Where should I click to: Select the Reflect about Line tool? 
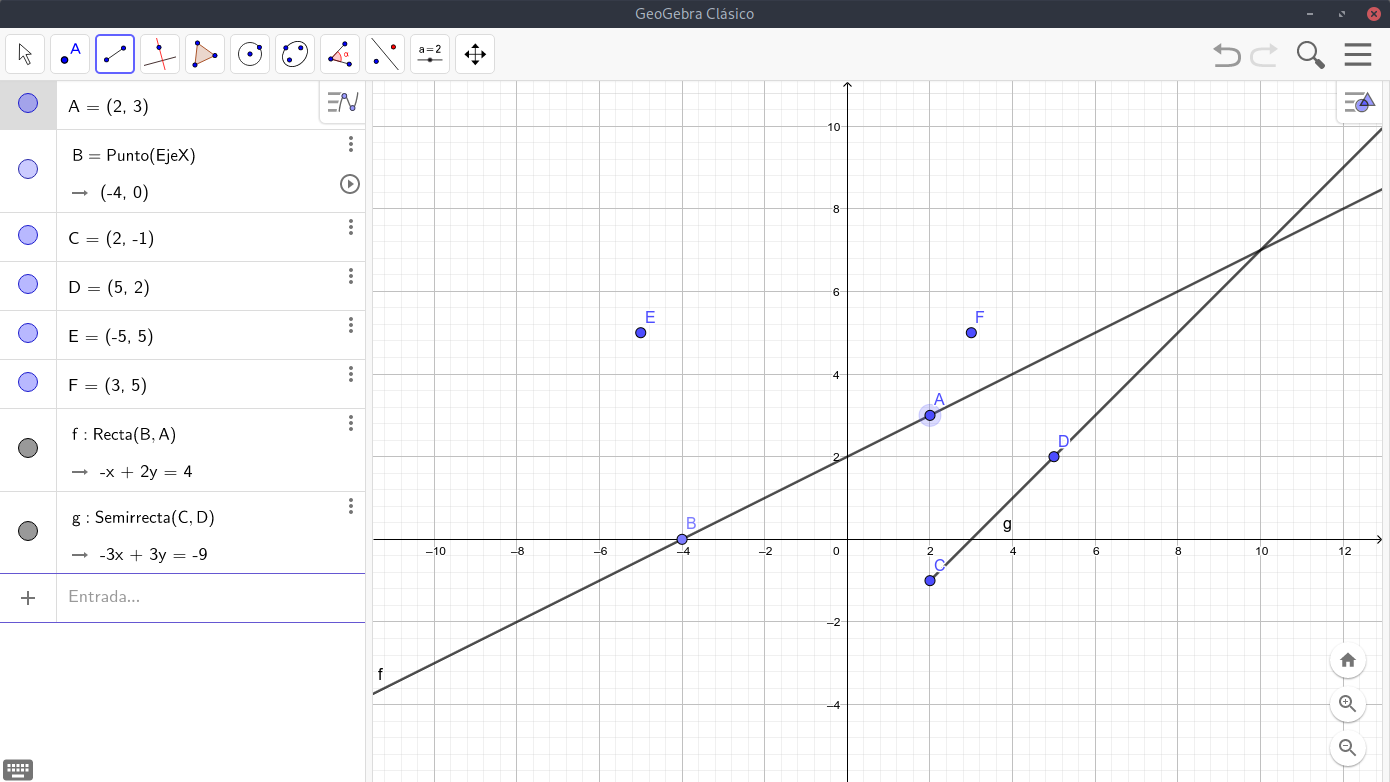[x=385, y=54]
